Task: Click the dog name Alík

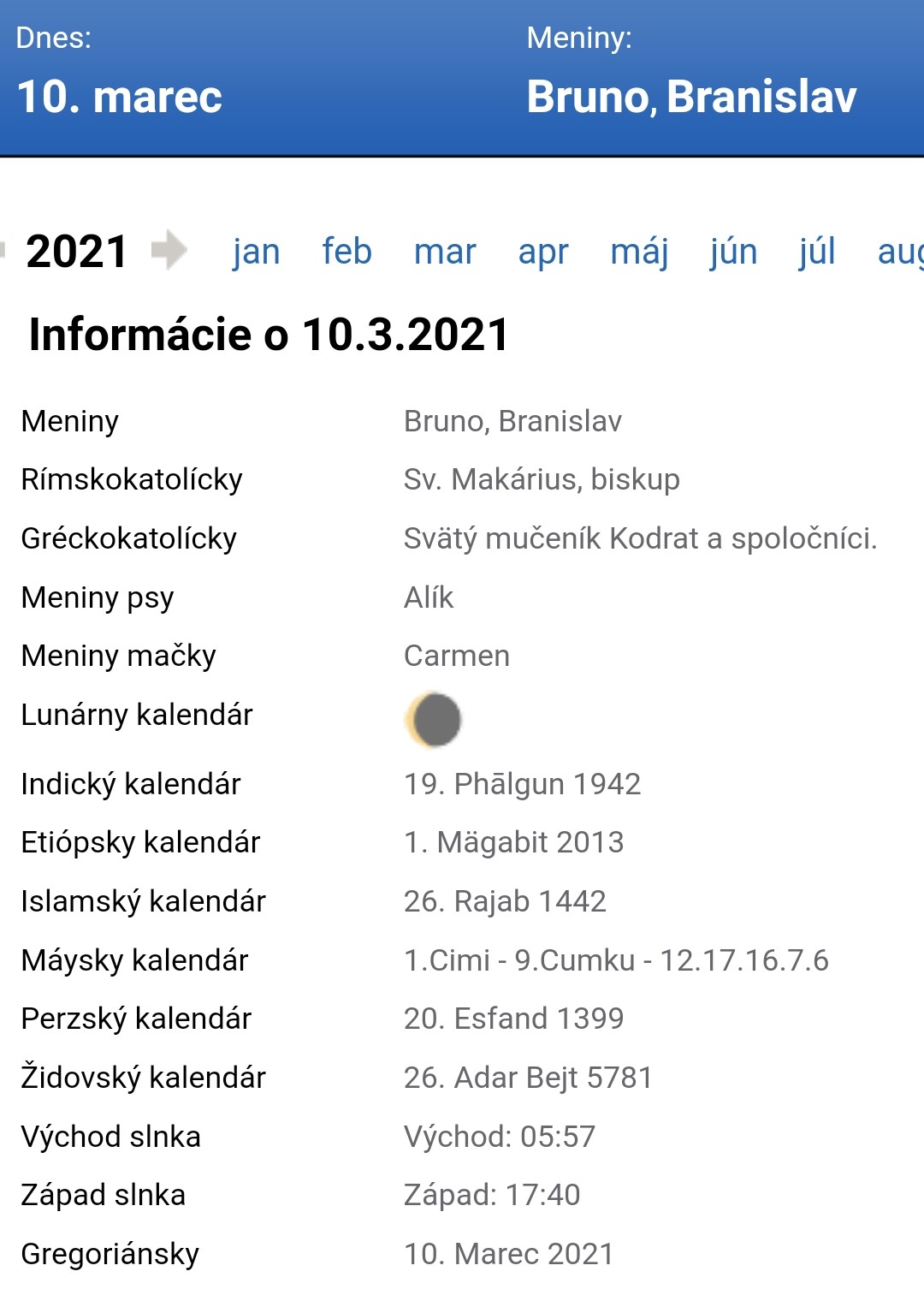Action: point(429,597)
